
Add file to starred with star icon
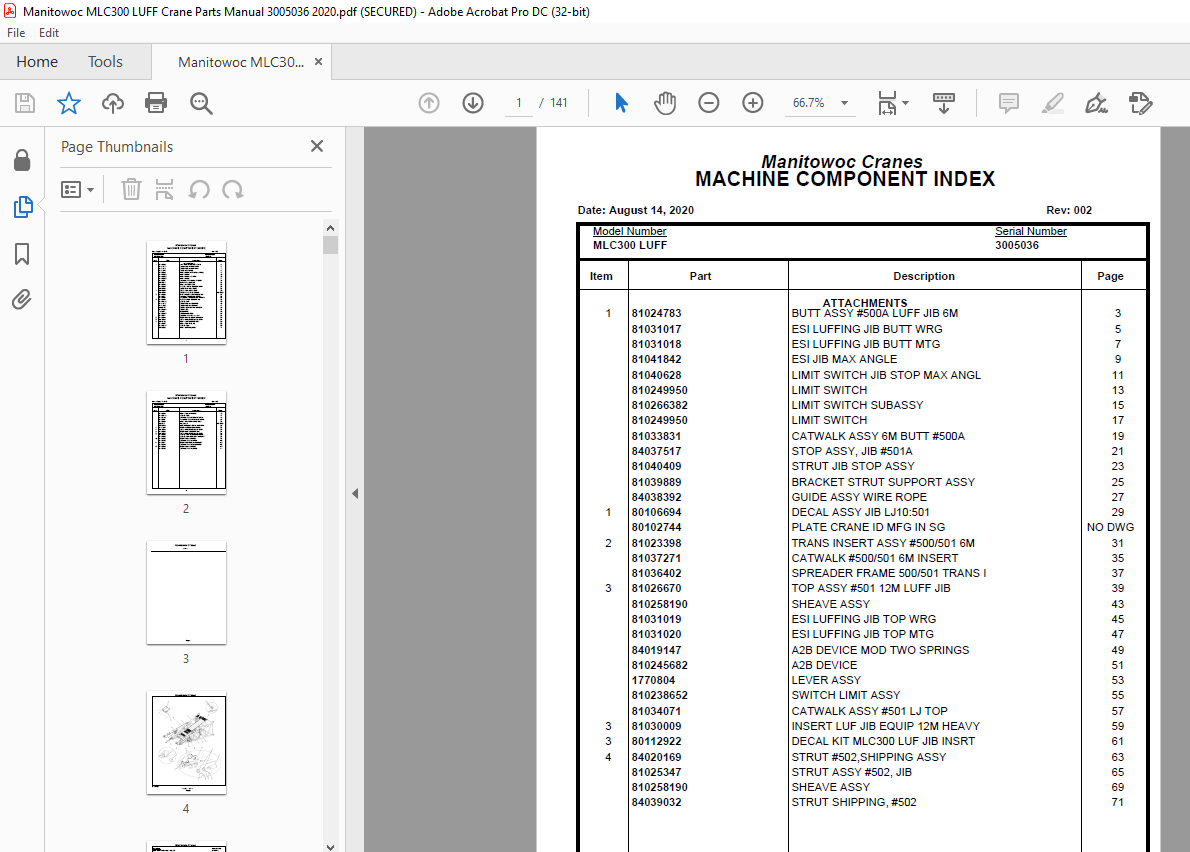(x=69, y=103)
